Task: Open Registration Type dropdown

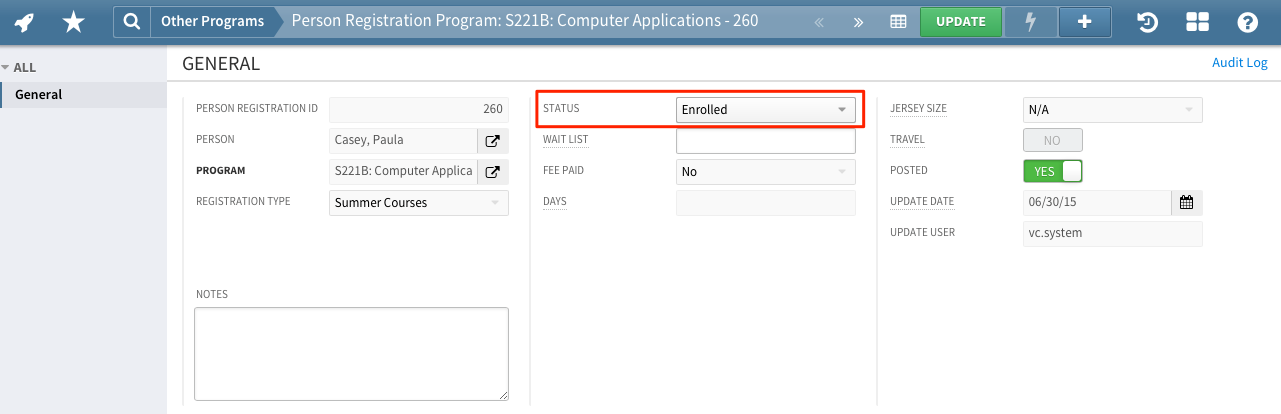Action: coord(419,202)
